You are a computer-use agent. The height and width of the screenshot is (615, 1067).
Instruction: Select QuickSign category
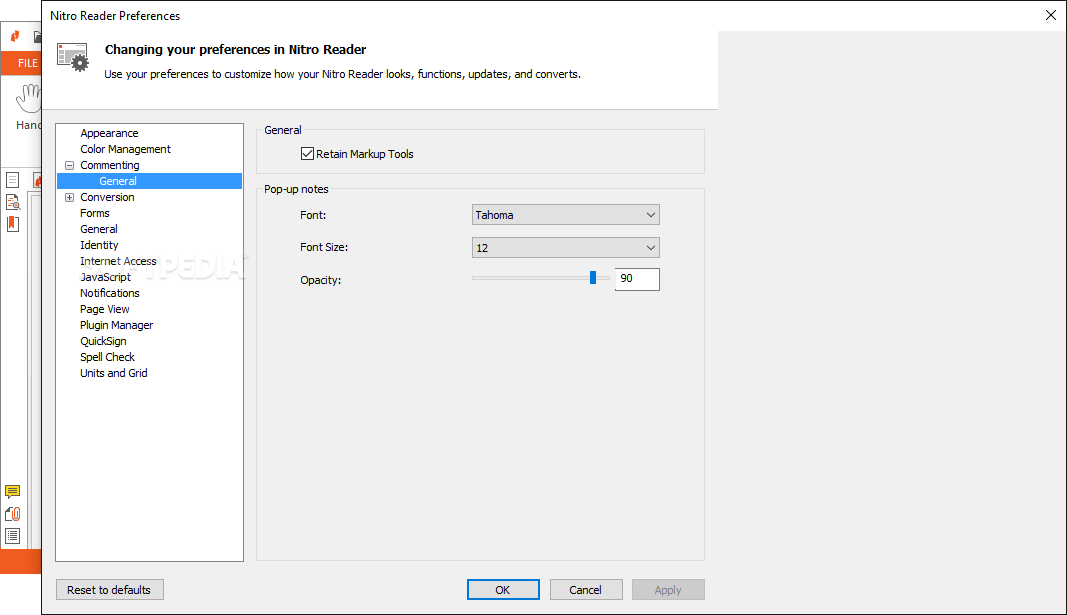point(103,341)
